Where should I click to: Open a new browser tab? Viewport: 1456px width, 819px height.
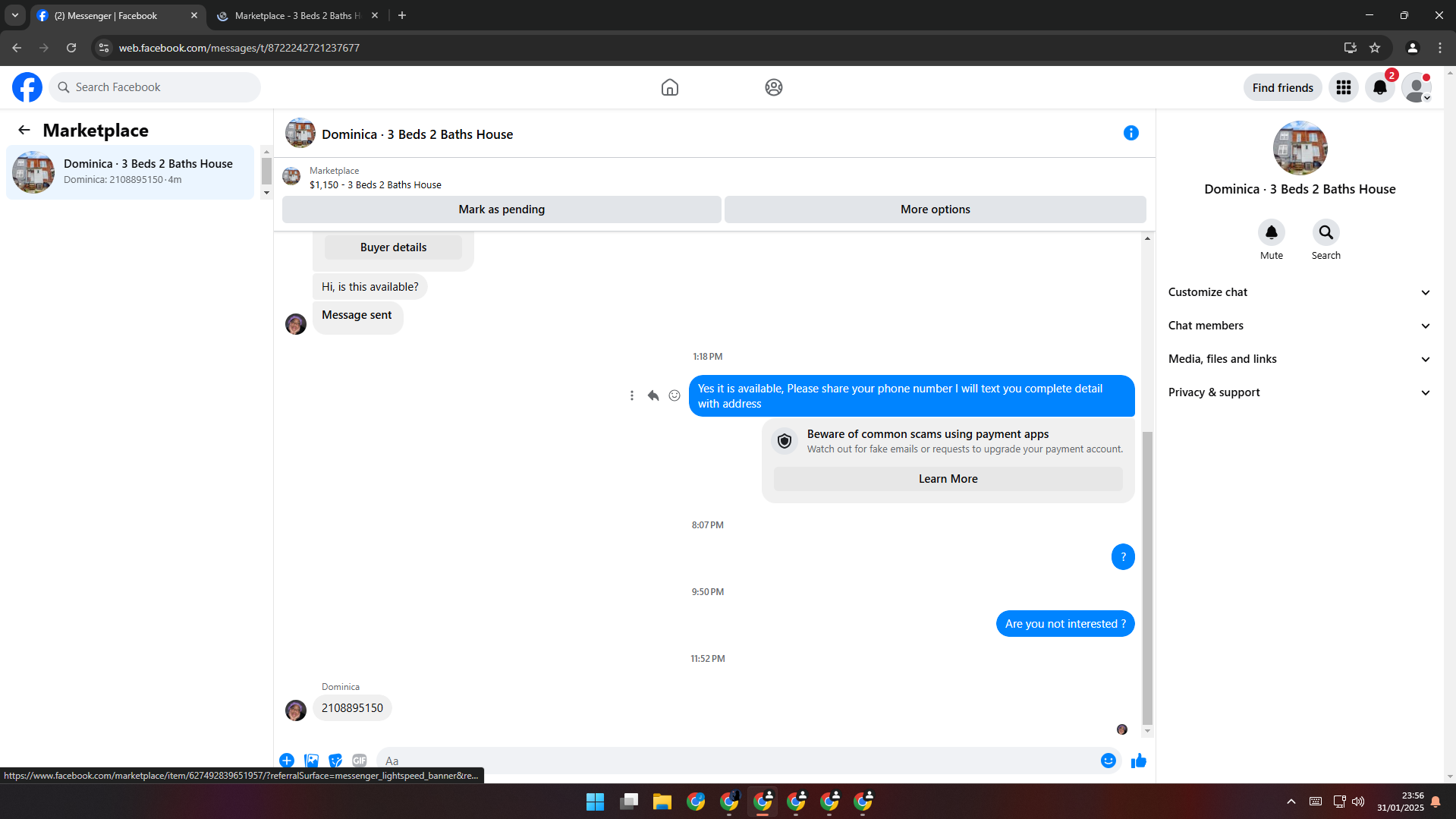click(x=402, y=15)
